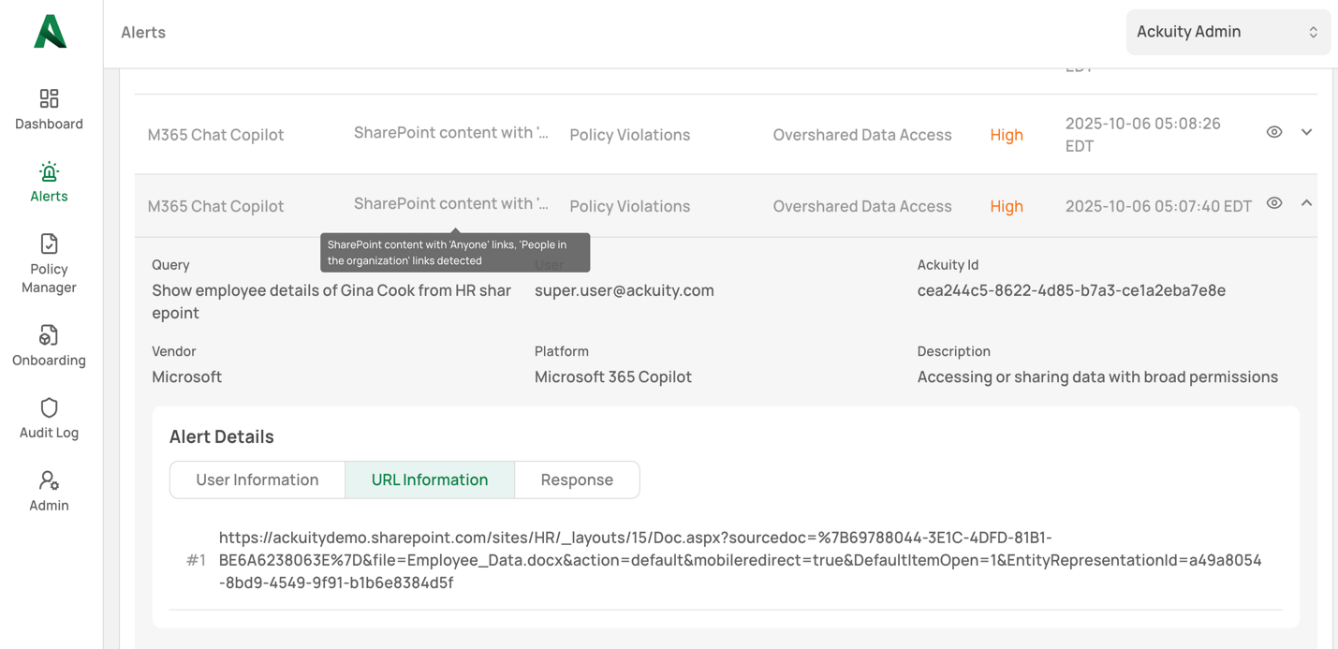1338x649 pixels.
Task: Open the Admin user settings icon
Action: coord(49,481)
